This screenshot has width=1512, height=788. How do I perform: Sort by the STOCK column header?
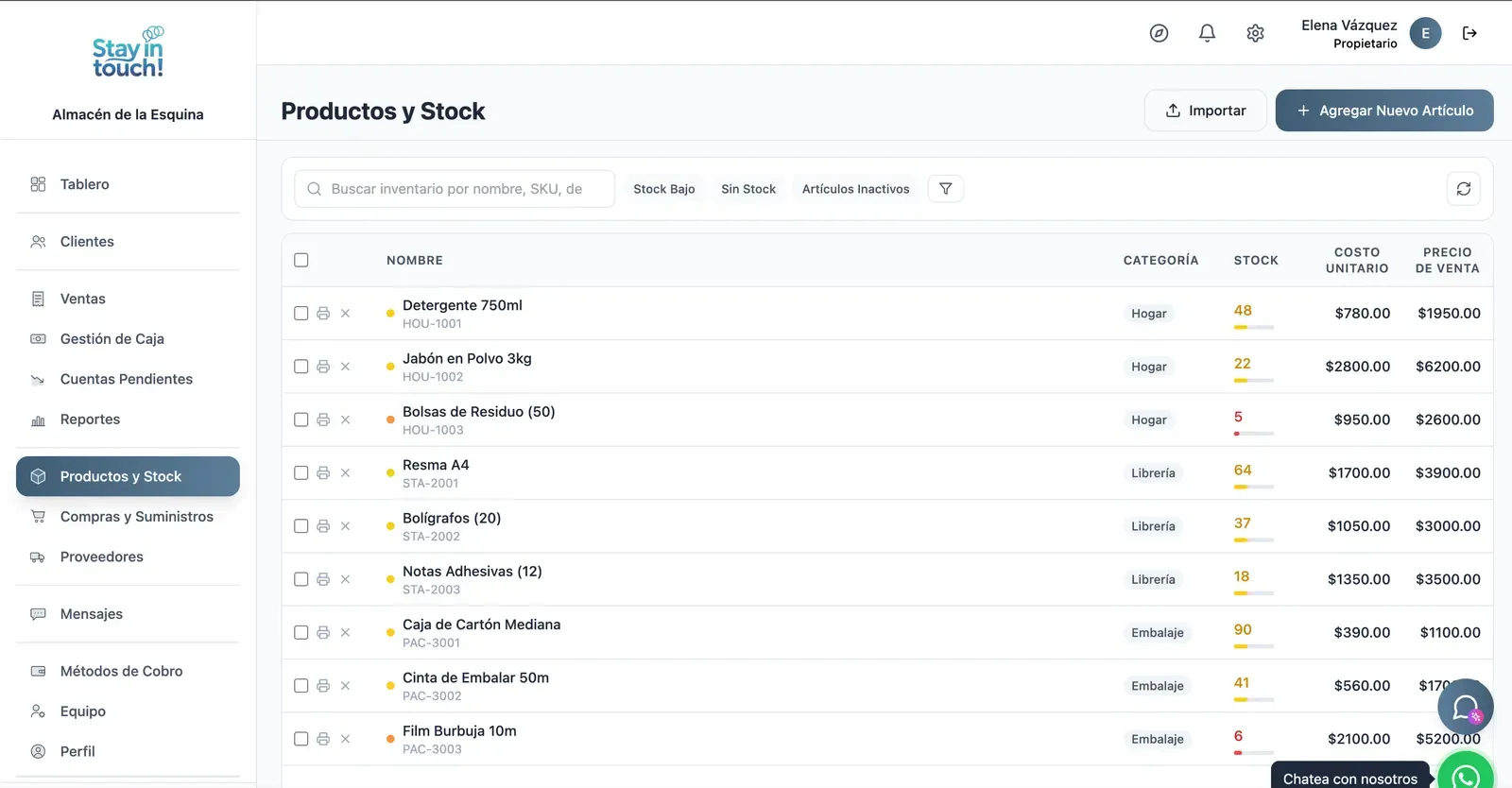tap(1256, 260)
